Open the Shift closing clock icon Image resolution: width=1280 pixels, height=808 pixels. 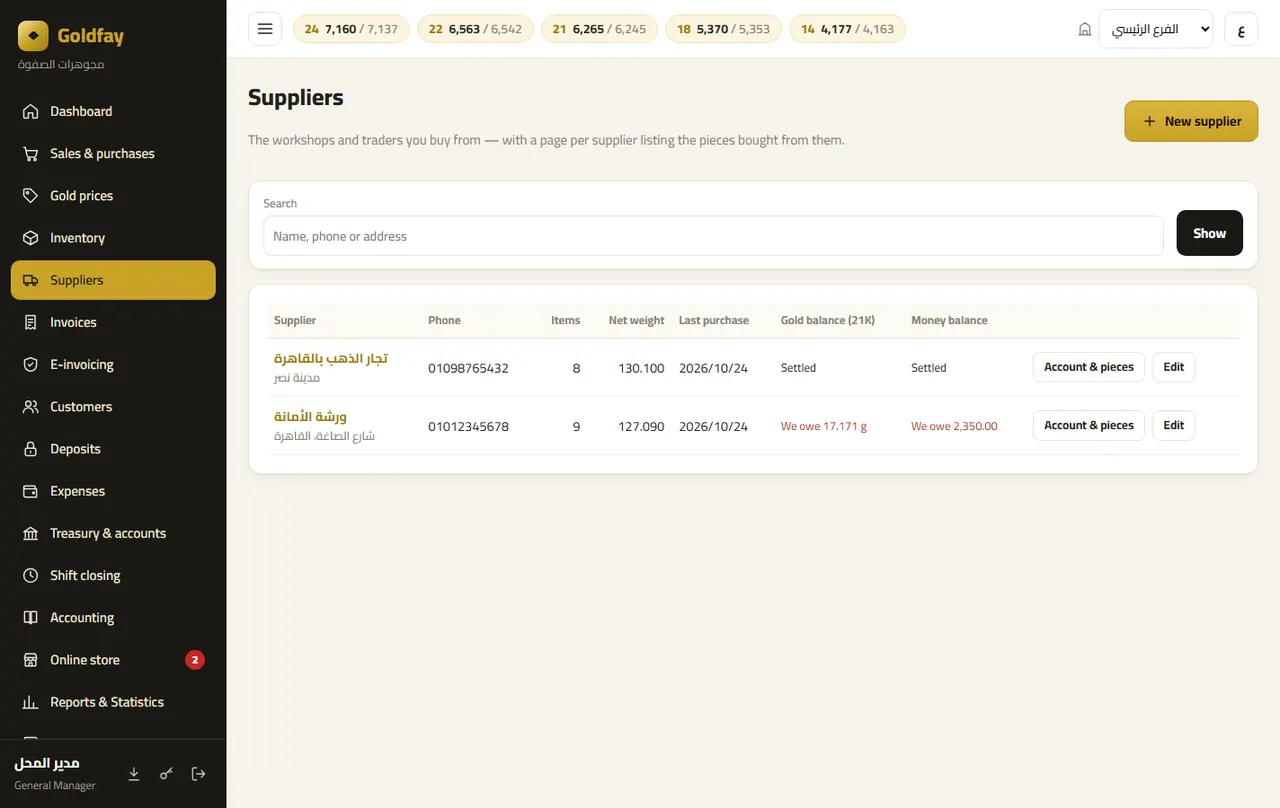[31, 576]
